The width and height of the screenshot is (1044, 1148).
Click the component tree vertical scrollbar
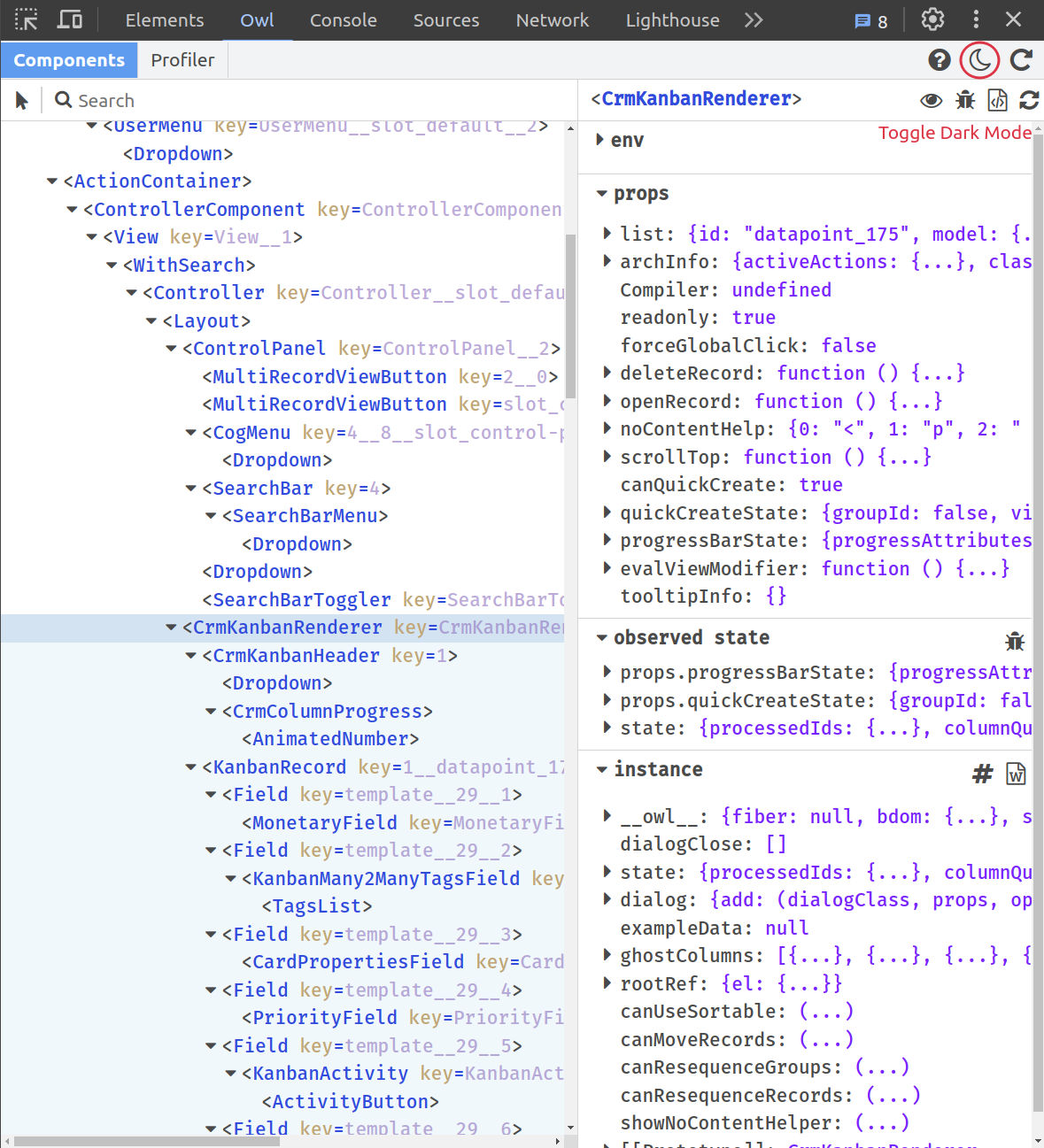(x=570, y=316)
